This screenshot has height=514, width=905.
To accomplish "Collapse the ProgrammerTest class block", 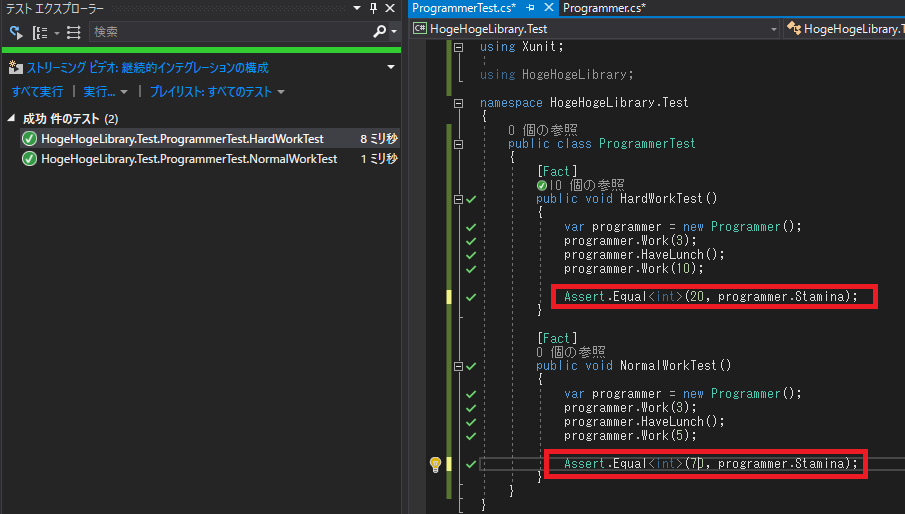I will (x=458, y=144).
